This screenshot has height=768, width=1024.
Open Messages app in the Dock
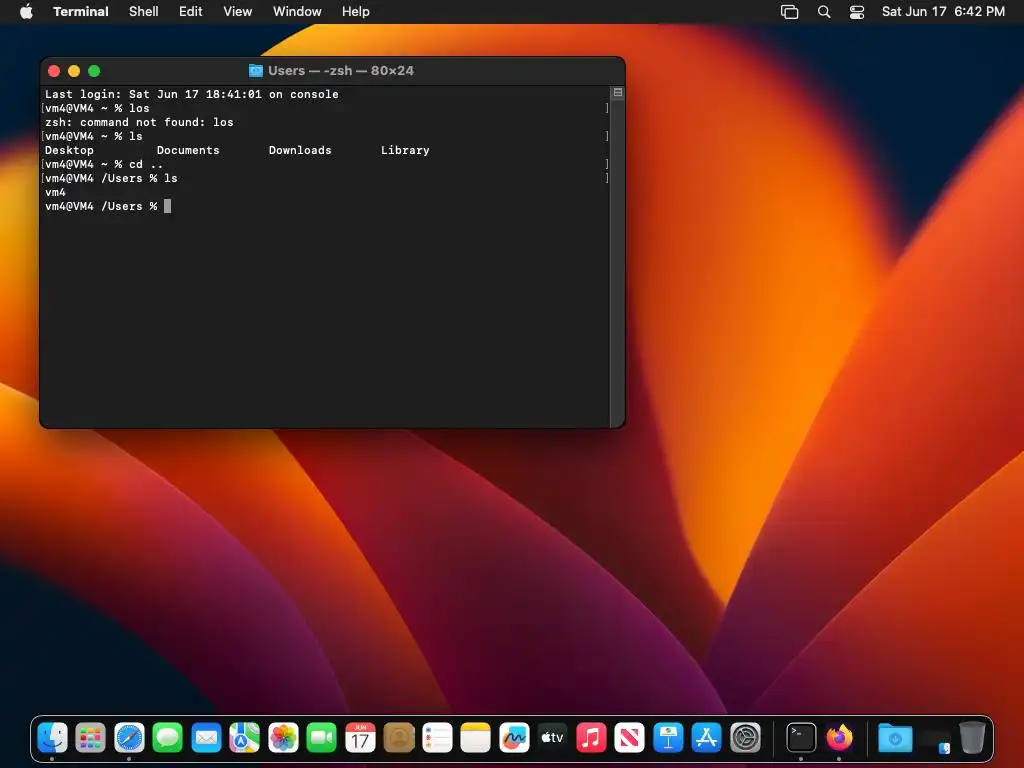click(168, 738)
